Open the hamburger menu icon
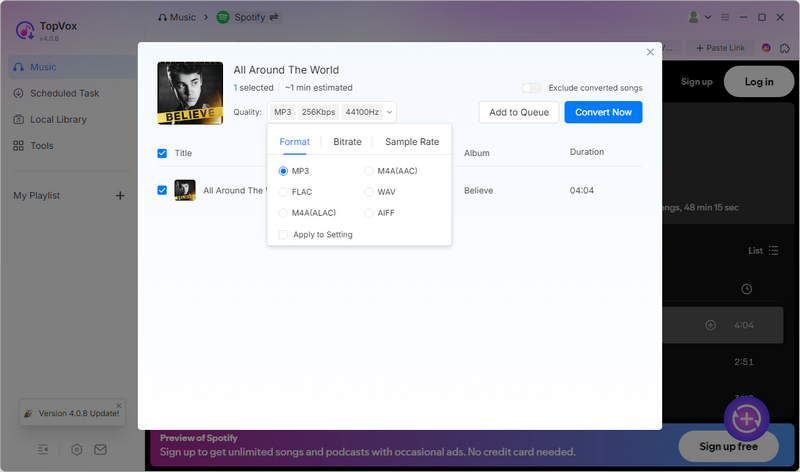 [x=724, y=17]
